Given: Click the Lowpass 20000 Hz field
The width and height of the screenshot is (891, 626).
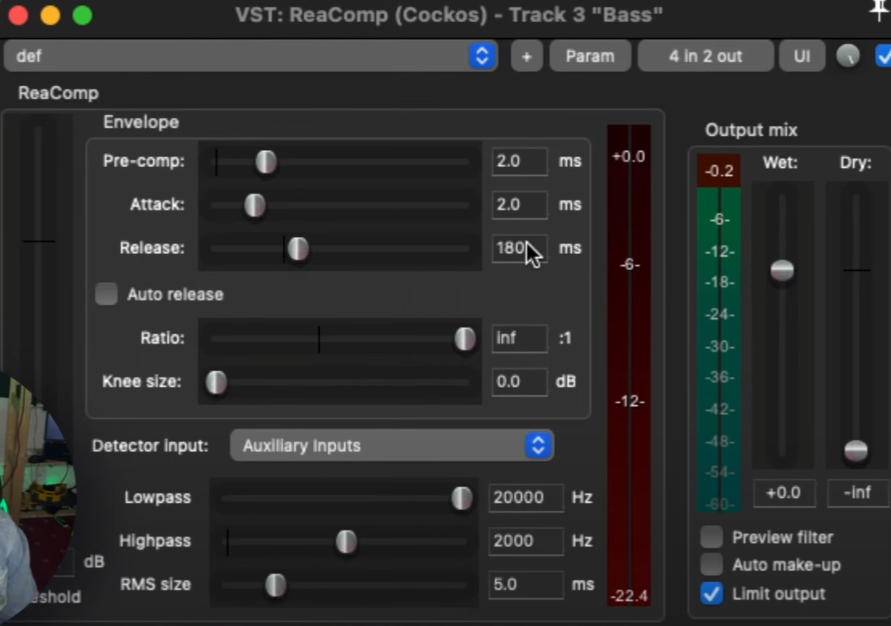Looking at the screenshot, I should click(x=526, y=498).
